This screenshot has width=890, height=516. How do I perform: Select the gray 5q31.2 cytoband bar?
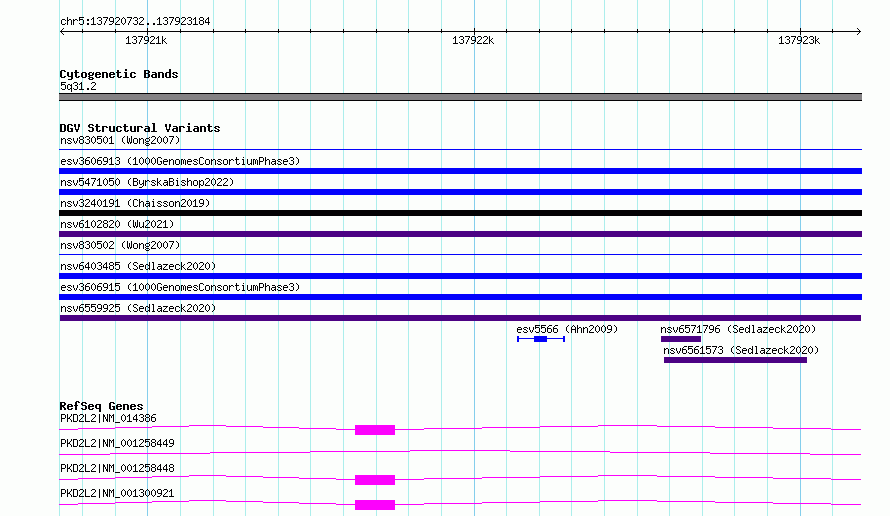pyautogui.click(x=460, y=97)
